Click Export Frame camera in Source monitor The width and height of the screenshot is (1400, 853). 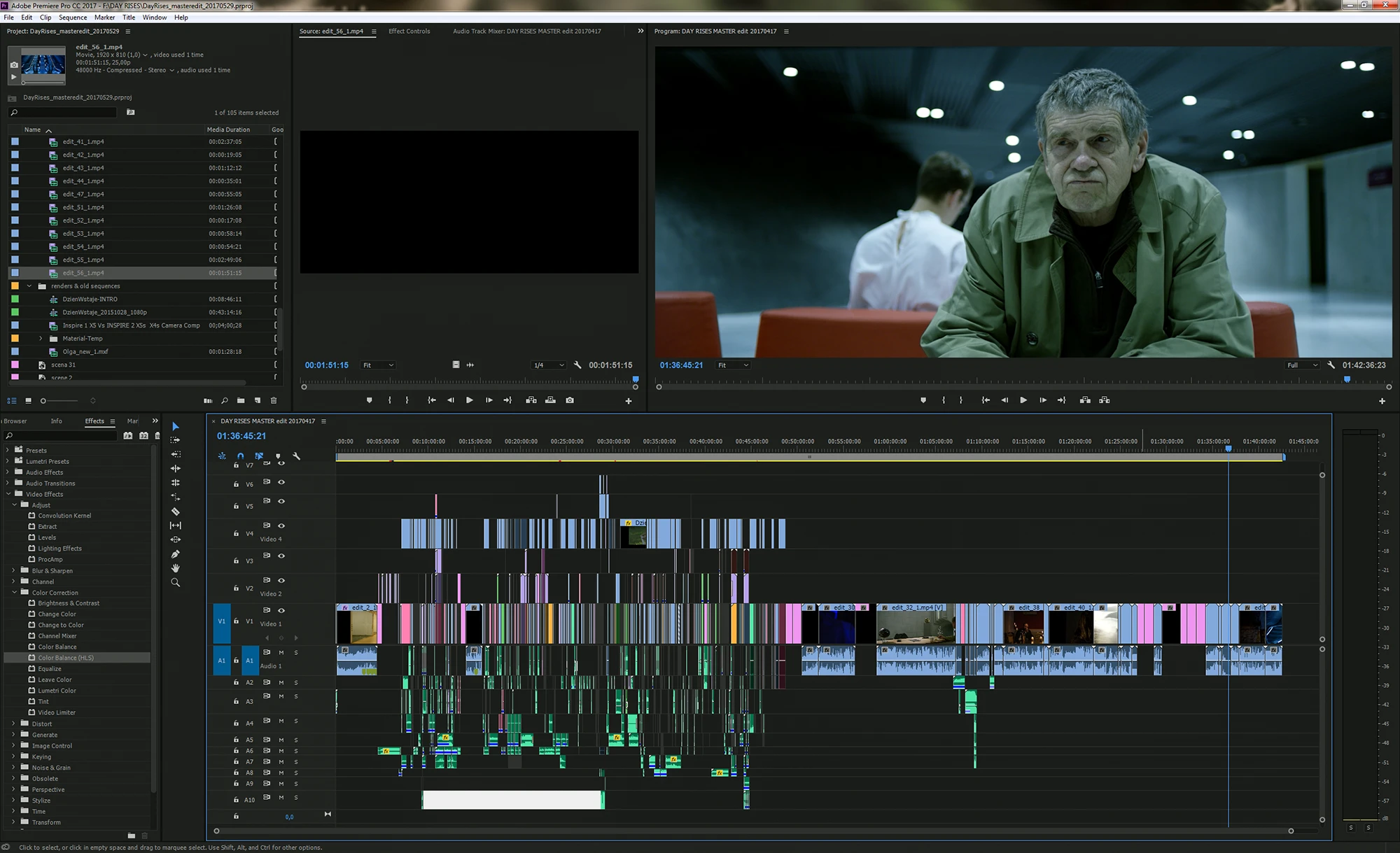[570, 400]
